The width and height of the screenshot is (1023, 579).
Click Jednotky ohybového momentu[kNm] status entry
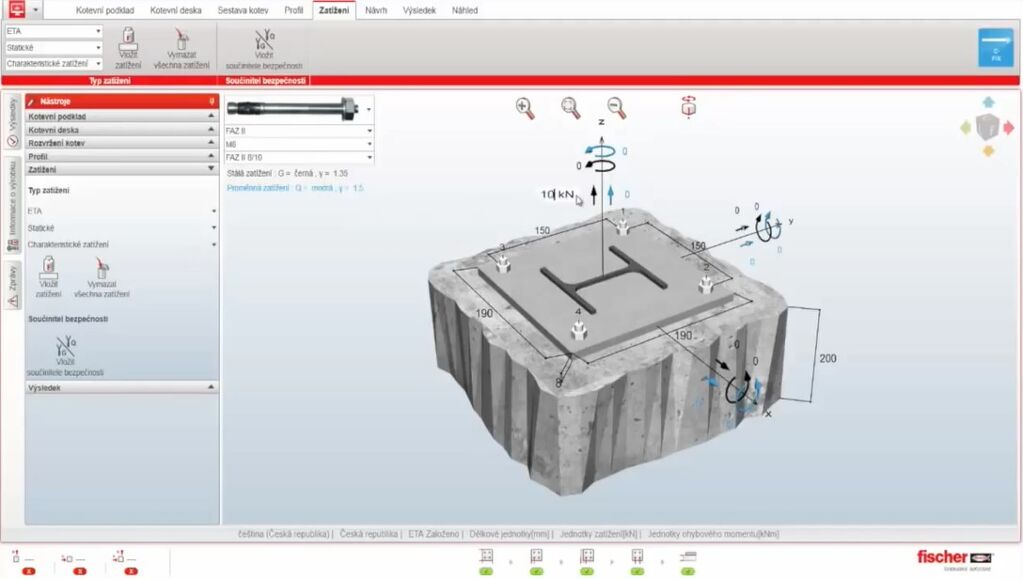pos(713,534)
